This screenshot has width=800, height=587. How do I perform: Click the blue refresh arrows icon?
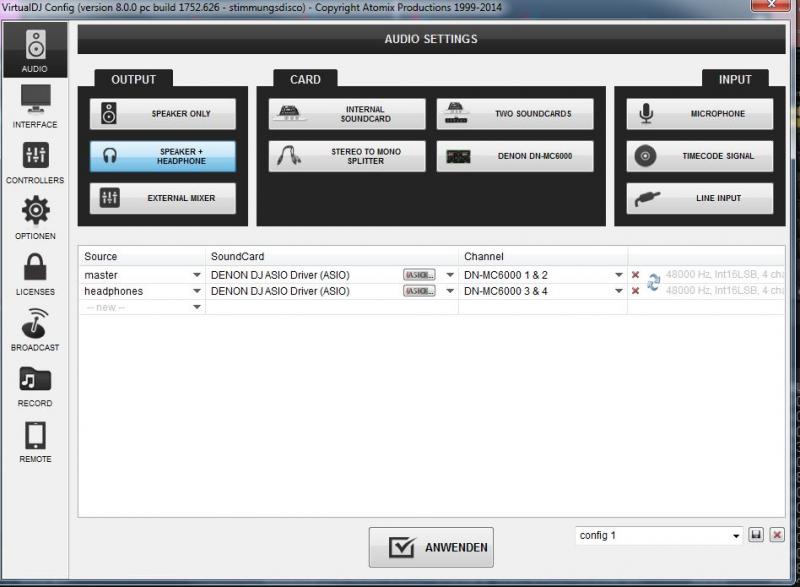coord(654,282)
